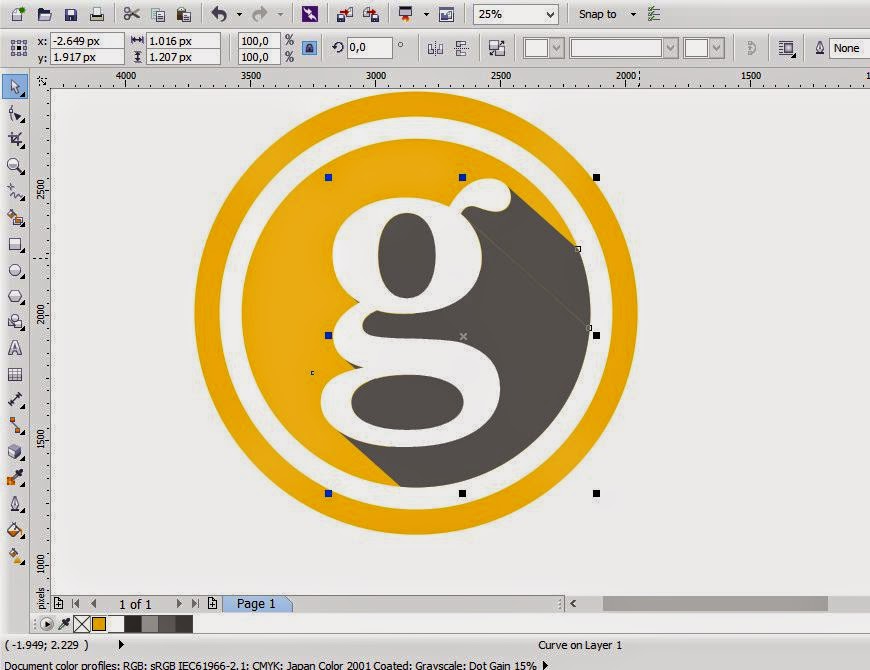The width and height of the screenshot is (870, 670).
Task: Pick the white swatch in document palette
Action: click(115, 625)
